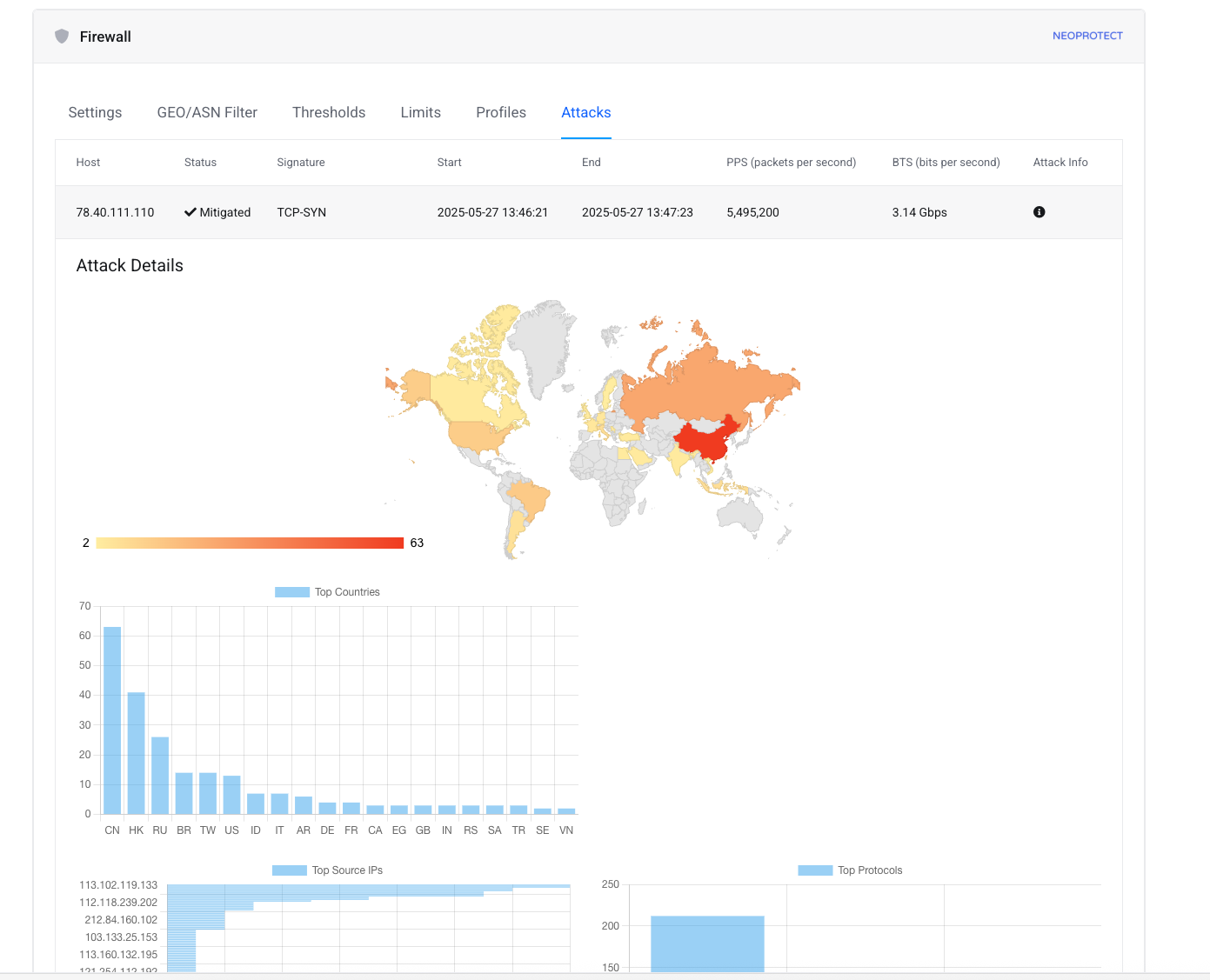The height and width of the screenshot is (980, 1210).
Task: Click the HK bar in Top Countries
Action: tap(137, 753)
